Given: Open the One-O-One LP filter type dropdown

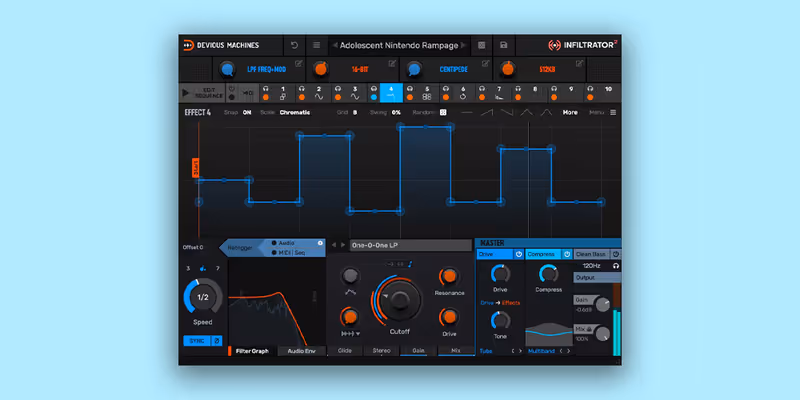Looking at the screenshot, I should pos(411,245).
